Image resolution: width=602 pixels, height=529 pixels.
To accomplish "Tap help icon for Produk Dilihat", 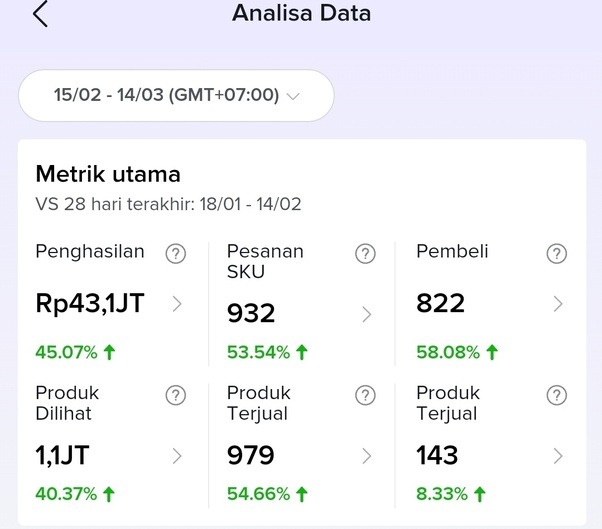I will (176, 395).
